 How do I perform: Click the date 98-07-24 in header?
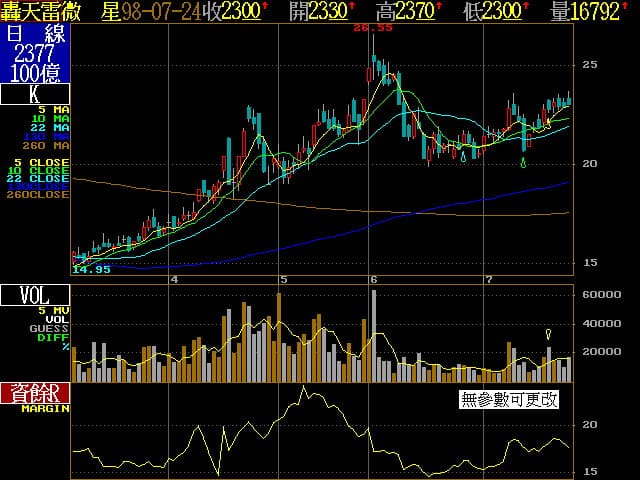(160, 11)
